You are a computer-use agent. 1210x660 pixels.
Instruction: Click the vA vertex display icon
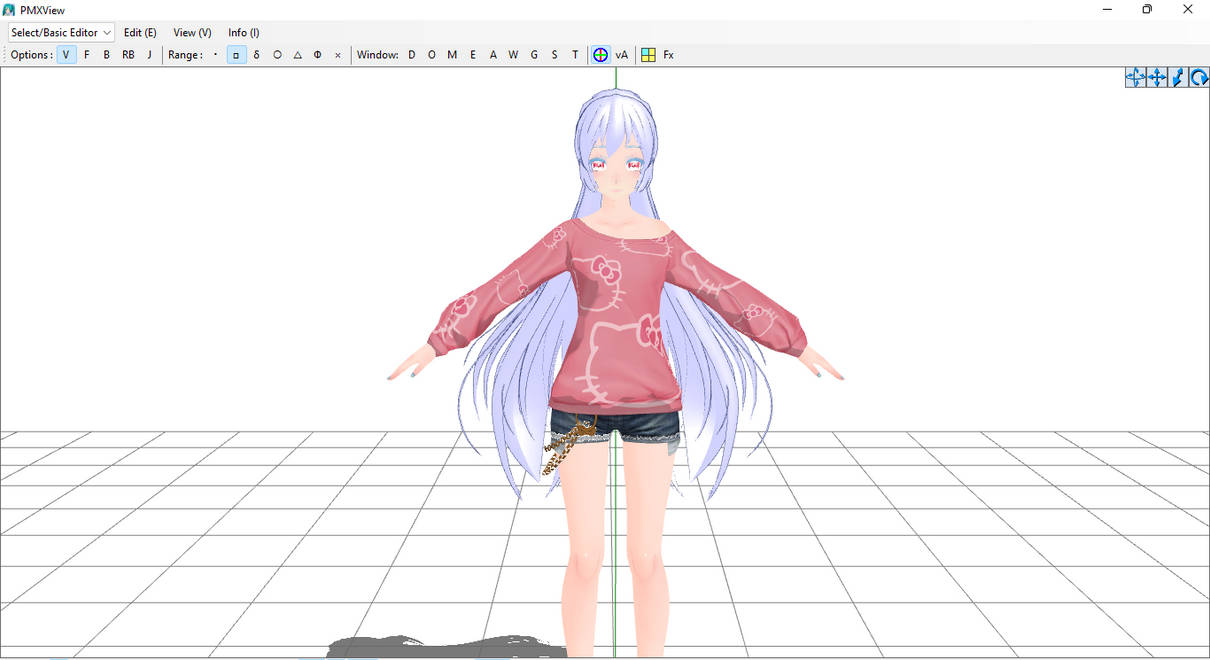click(621, 55)
